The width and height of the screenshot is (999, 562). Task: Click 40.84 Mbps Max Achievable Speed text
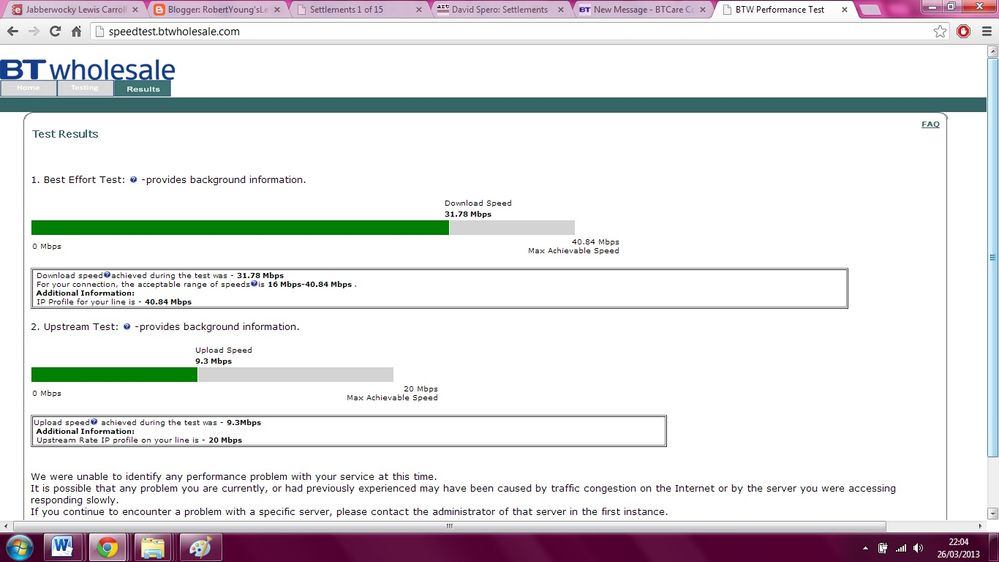pyautogui.click(x=573, y=247)
